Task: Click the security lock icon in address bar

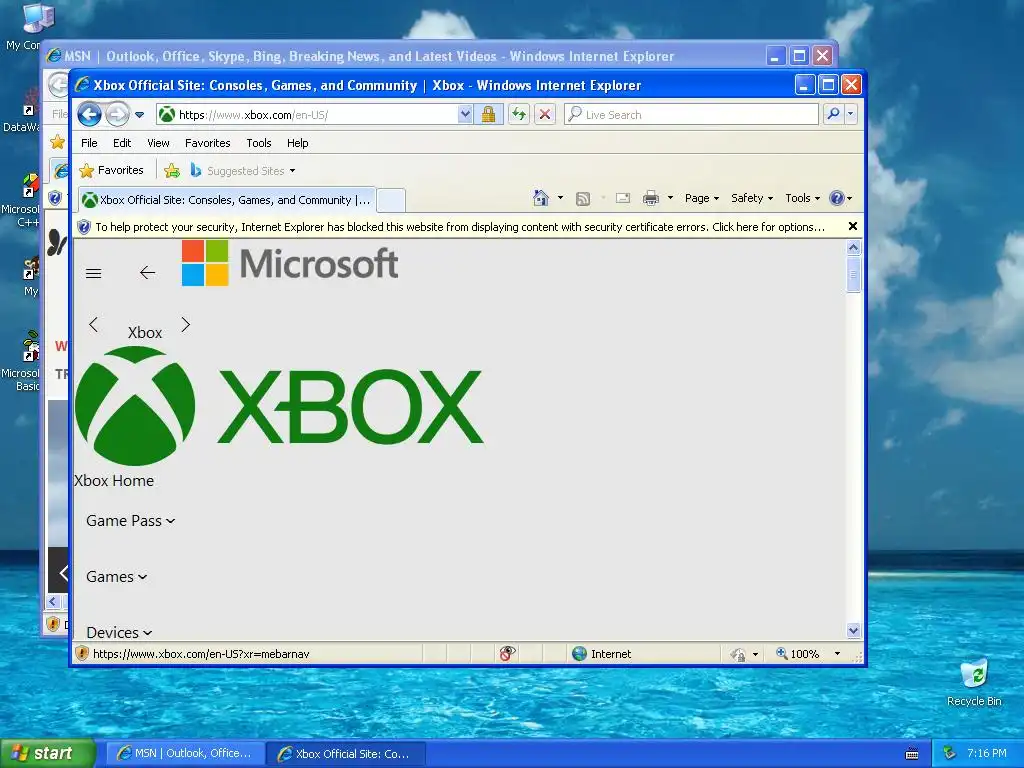Action: [x=488, y=115]
